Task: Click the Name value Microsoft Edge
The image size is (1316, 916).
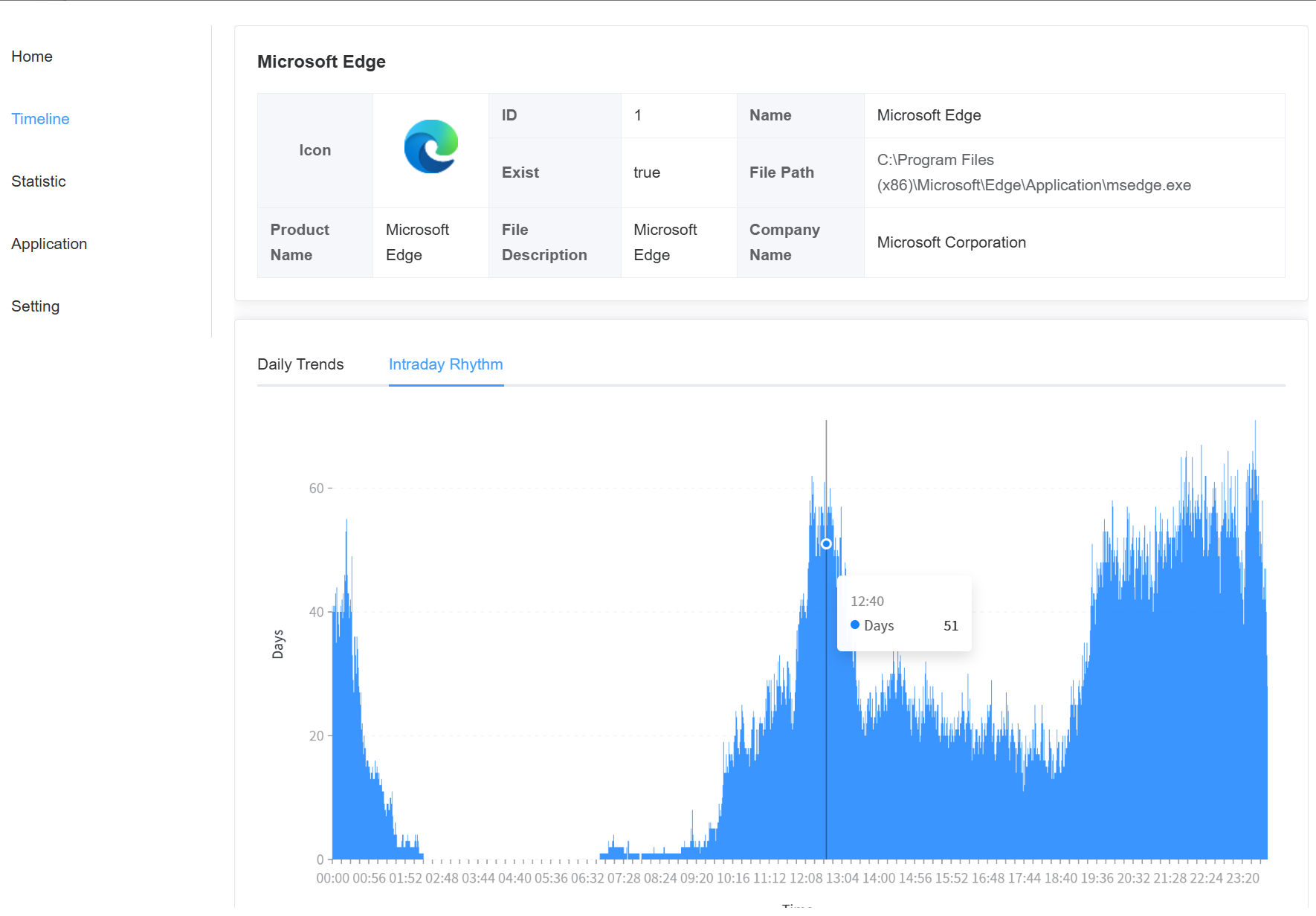Action: click(929, 115)
